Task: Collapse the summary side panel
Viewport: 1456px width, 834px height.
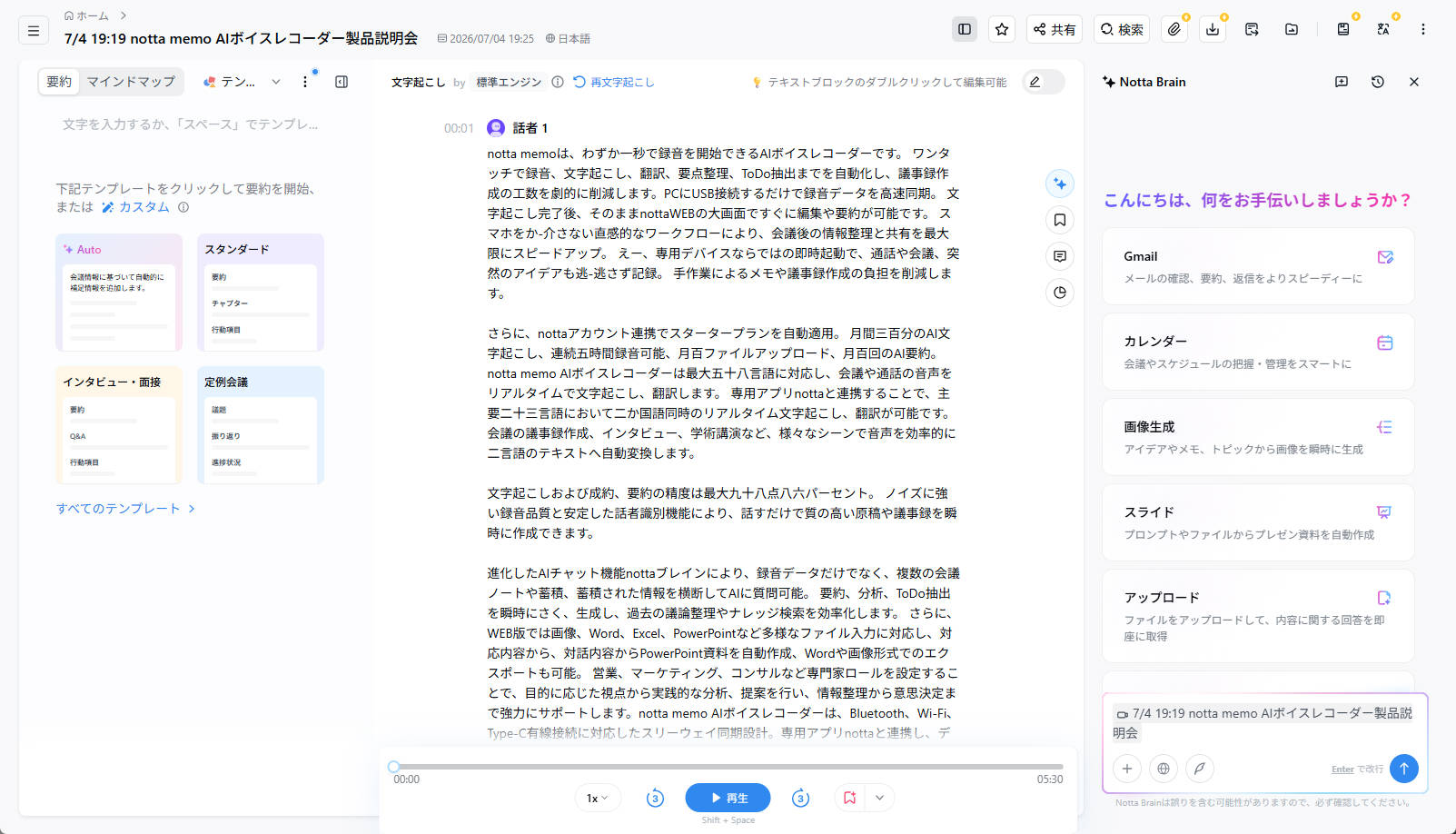Action: [342, 82]
